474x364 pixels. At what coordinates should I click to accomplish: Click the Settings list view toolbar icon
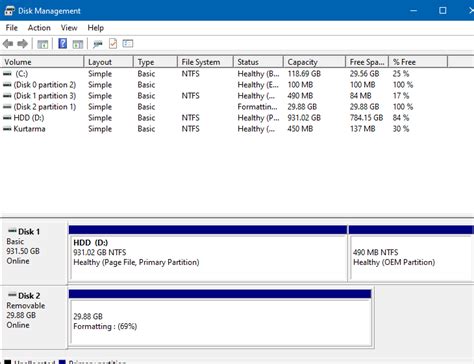[128, 43]
